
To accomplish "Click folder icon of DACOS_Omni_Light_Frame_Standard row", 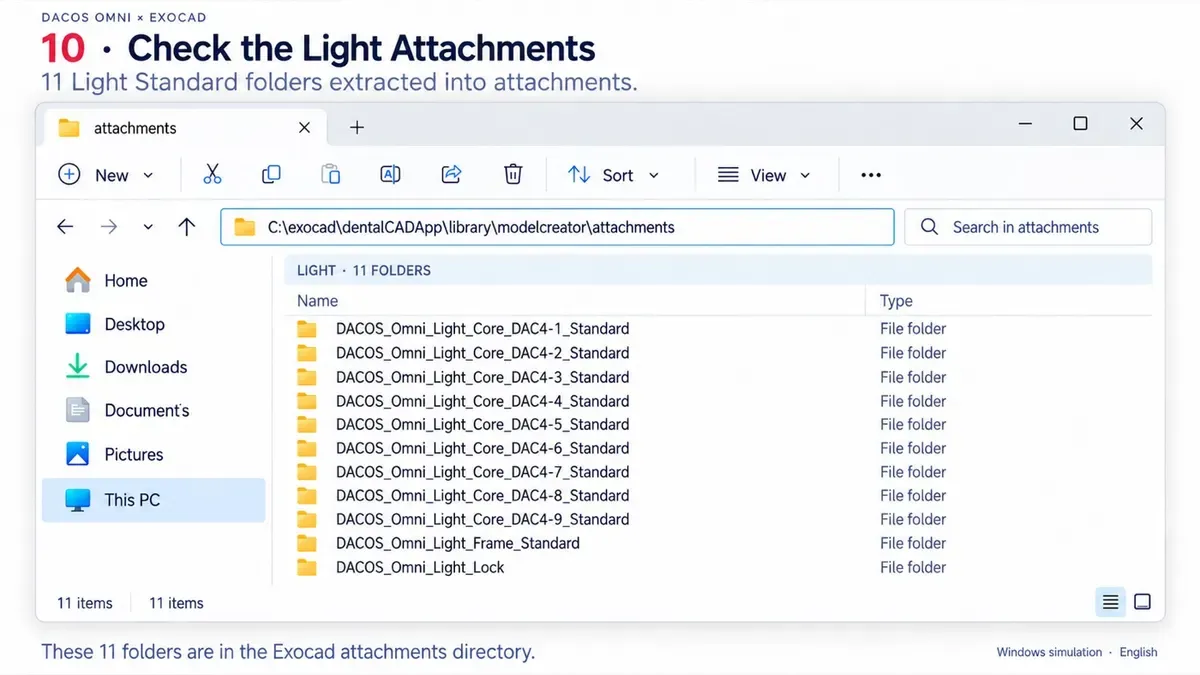I will pos(307,543).
